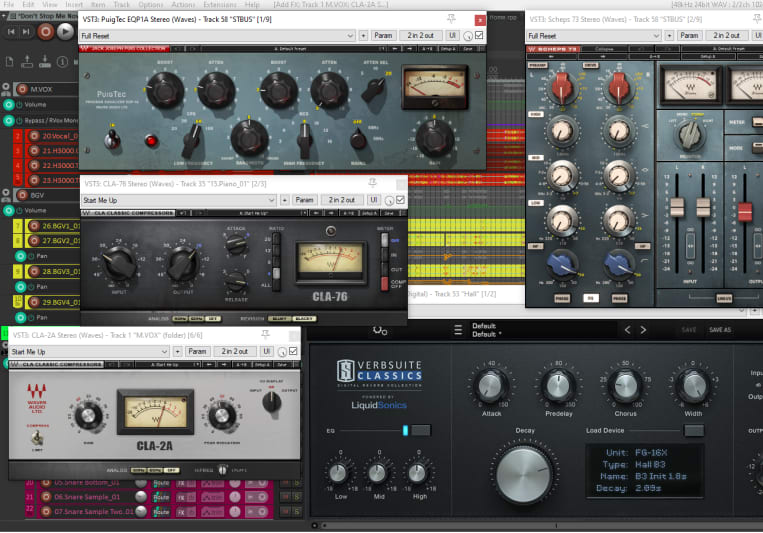Toggle the PuigTec EQP1A bypass checkbox
Screen dimensions: 763x533
[x=479, y=36]
